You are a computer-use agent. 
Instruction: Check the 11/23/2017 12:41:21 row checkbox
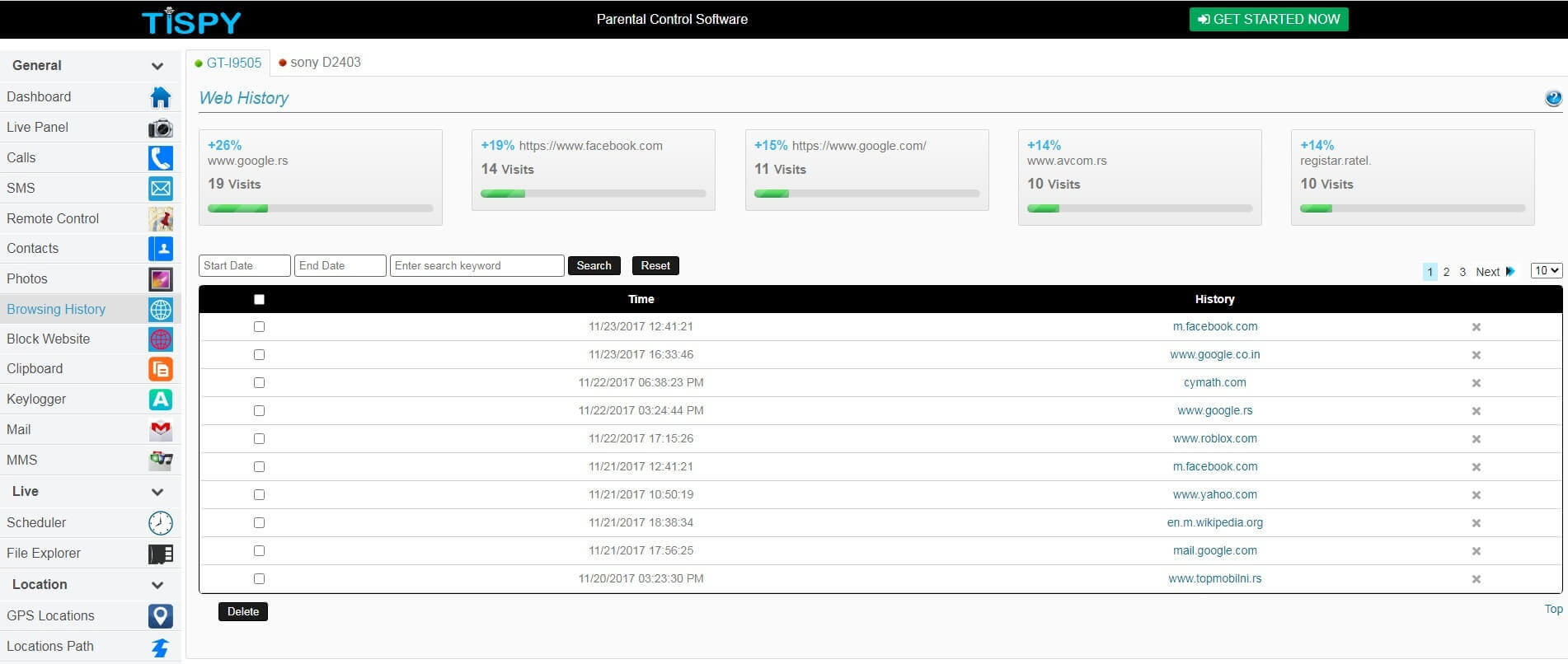click(x=260, y=327)
